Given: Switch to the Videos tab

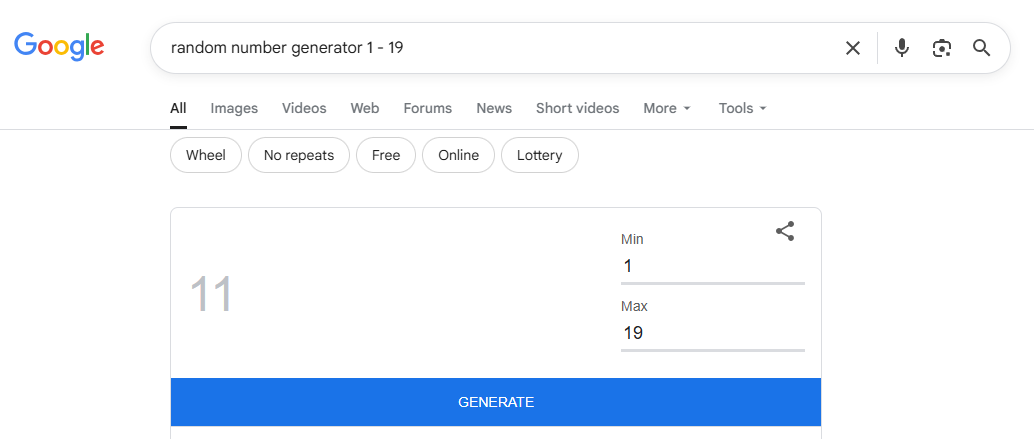Looking at the screenshot, I should pos(304,108).
